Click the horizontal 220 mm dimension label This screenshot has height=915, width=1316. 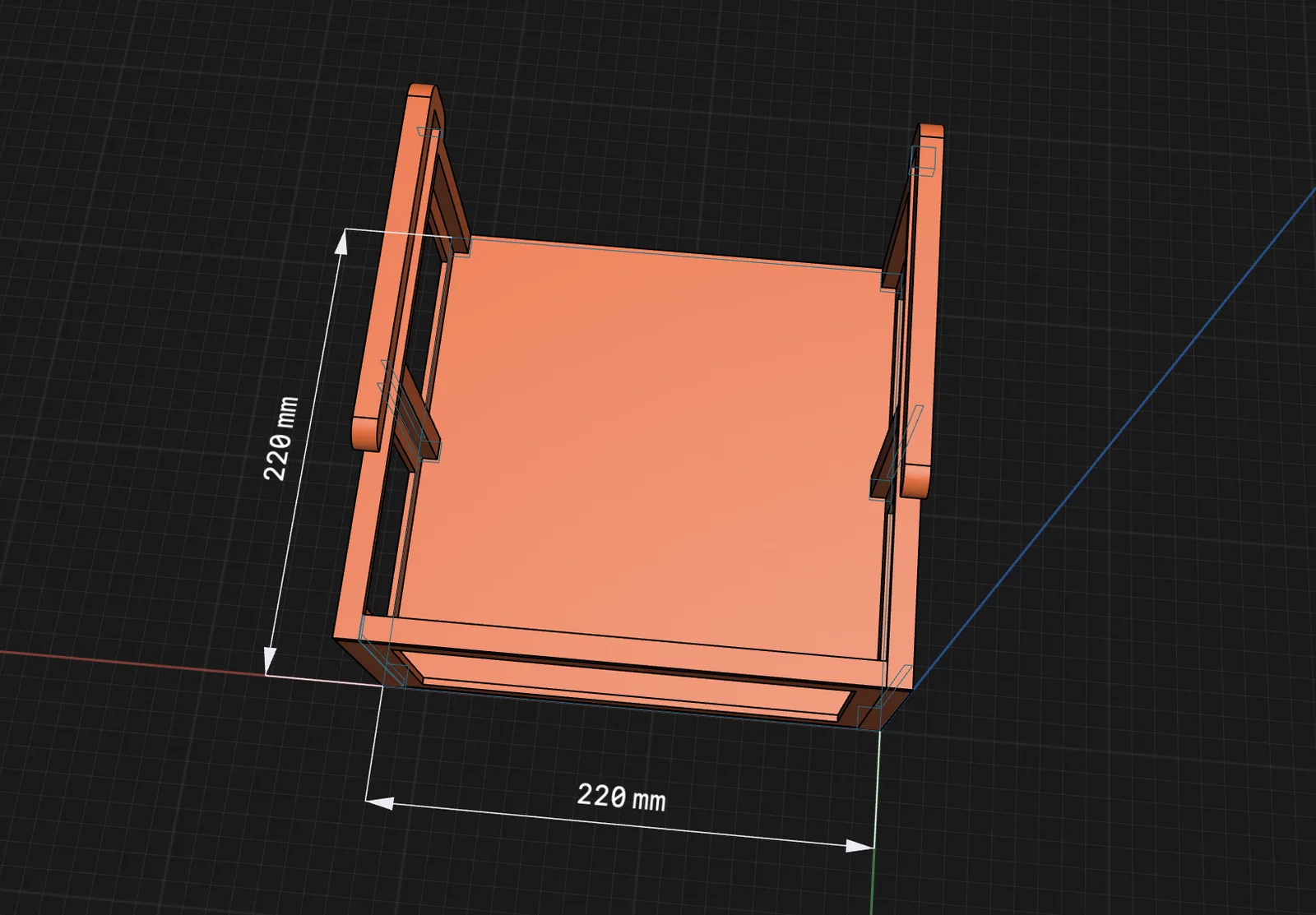pyautogui.click(x=621, y=797)
